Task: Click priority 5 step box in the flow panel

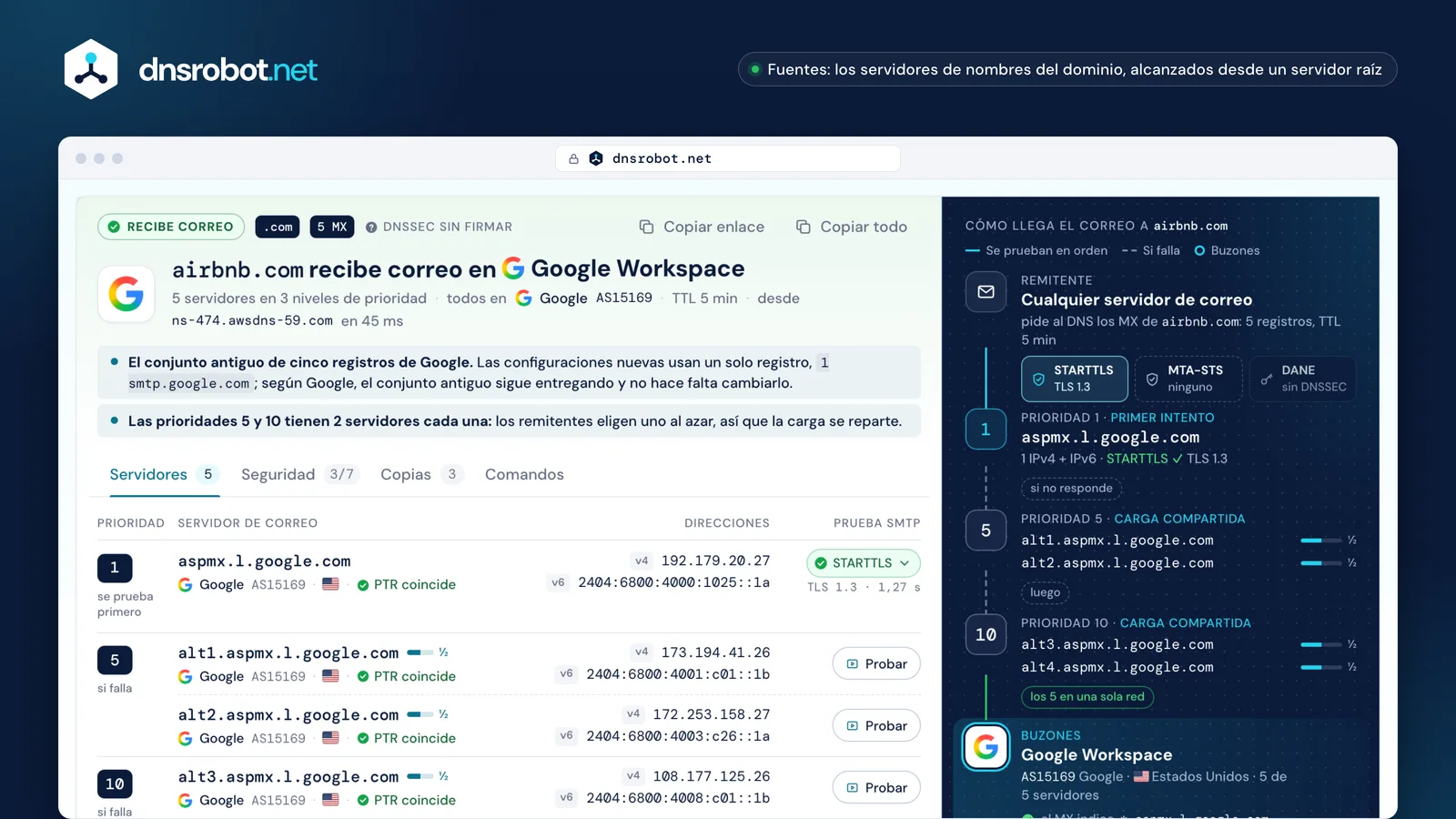Action: point(986,531)
